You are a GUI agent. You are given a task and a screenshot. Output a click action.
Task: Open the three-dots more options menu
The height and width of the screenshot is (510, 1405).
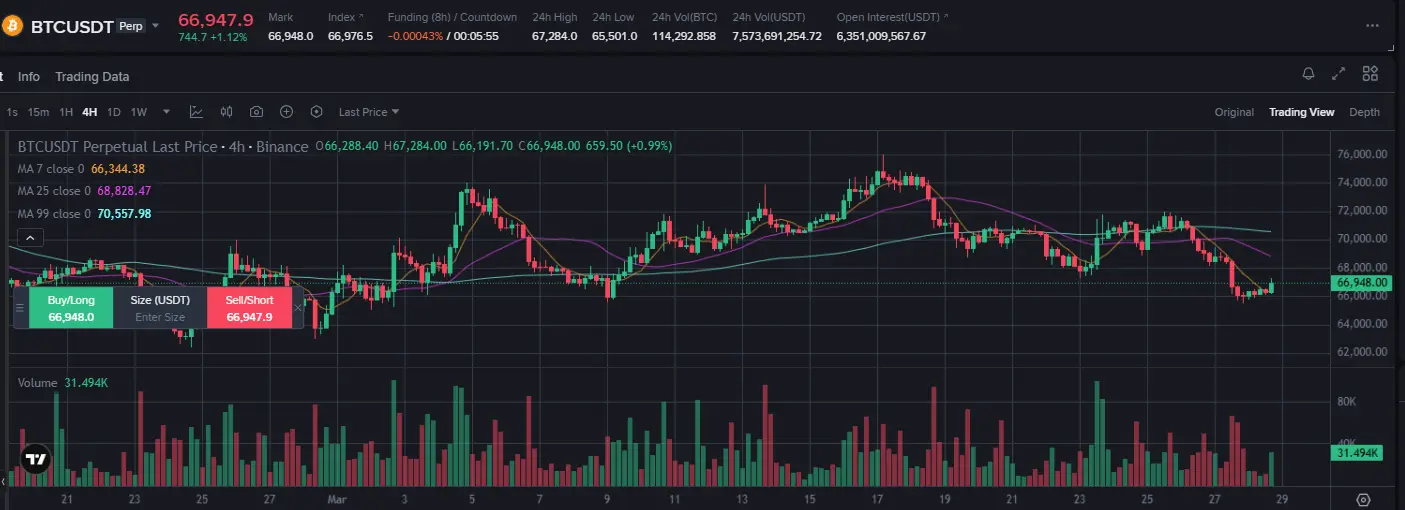pyautogui.click(x=1372, y=26)
